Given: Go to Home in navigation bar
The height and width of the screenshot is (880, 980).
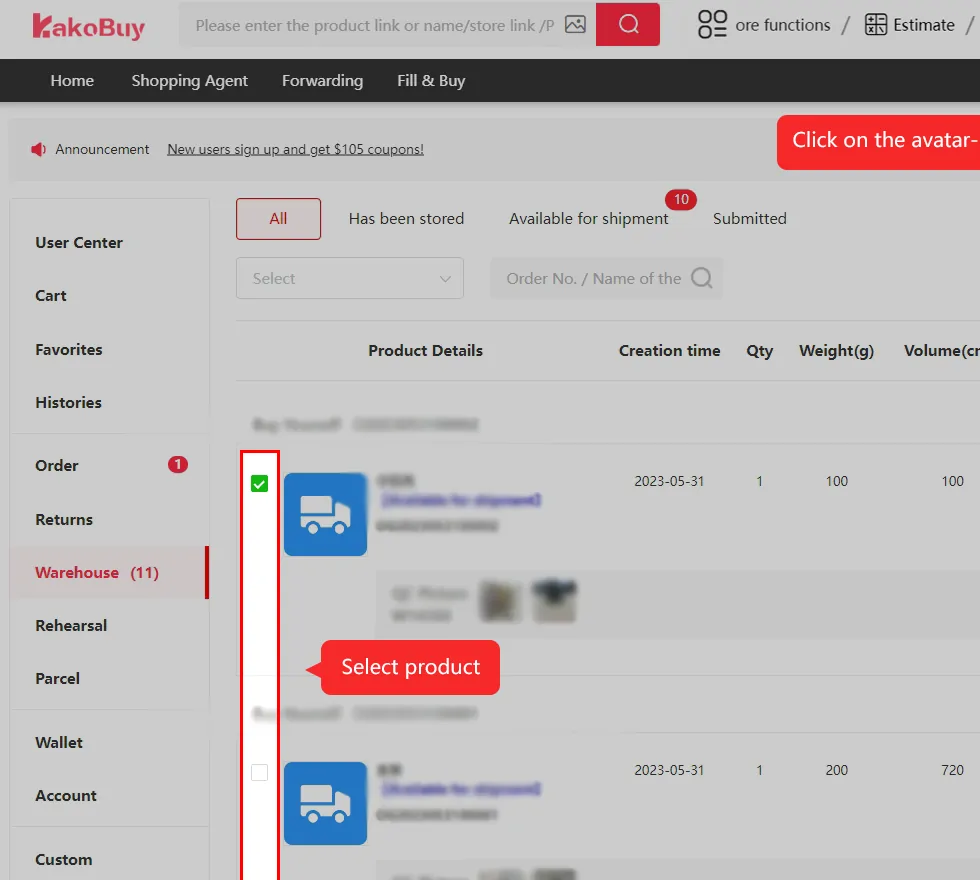Looking at the screenshot, I should coord(72,81).
